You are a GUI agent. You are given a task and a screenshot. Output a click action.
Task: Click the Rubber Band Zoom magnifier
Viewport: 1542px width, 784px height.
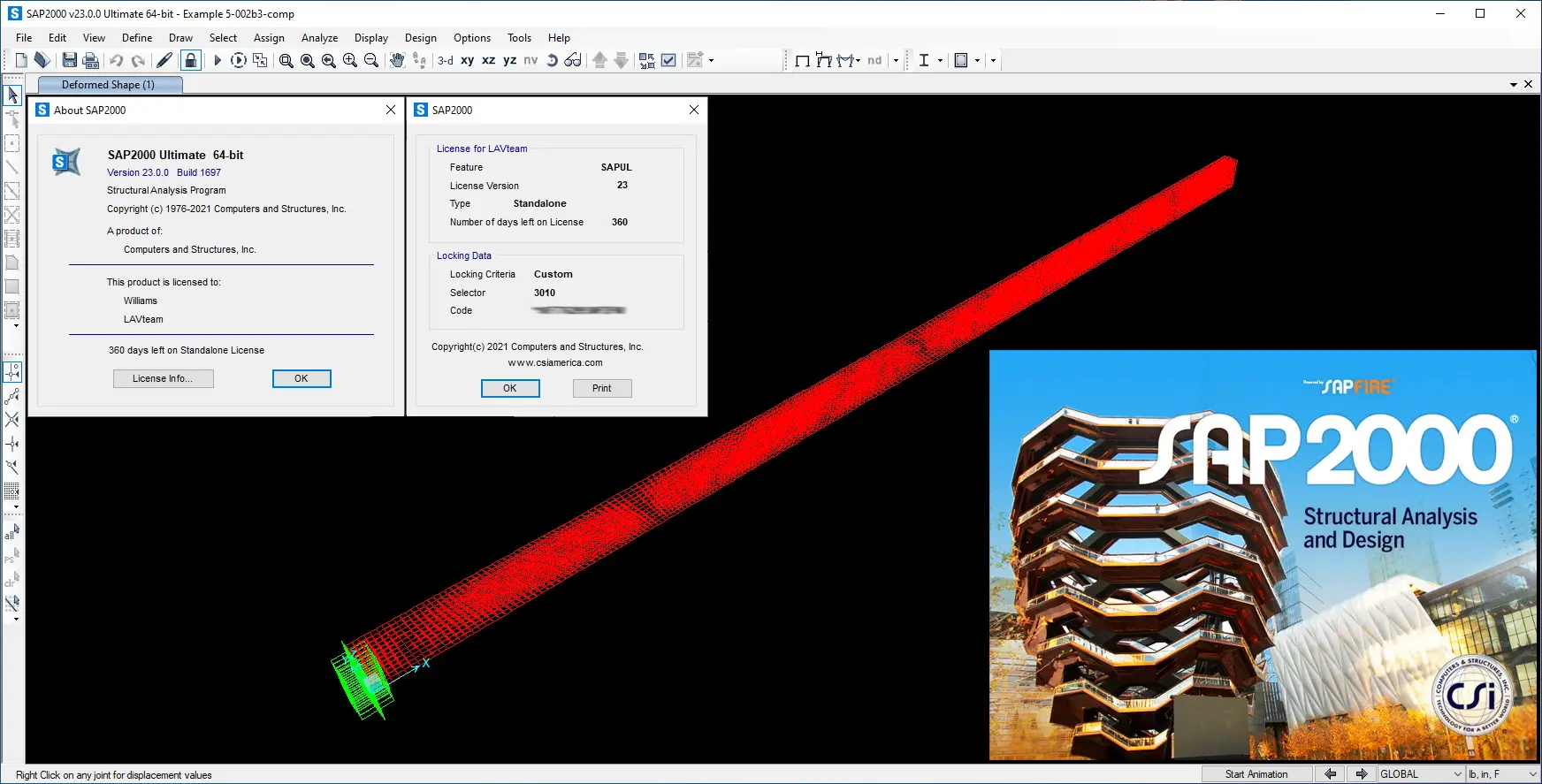point(286,60)
